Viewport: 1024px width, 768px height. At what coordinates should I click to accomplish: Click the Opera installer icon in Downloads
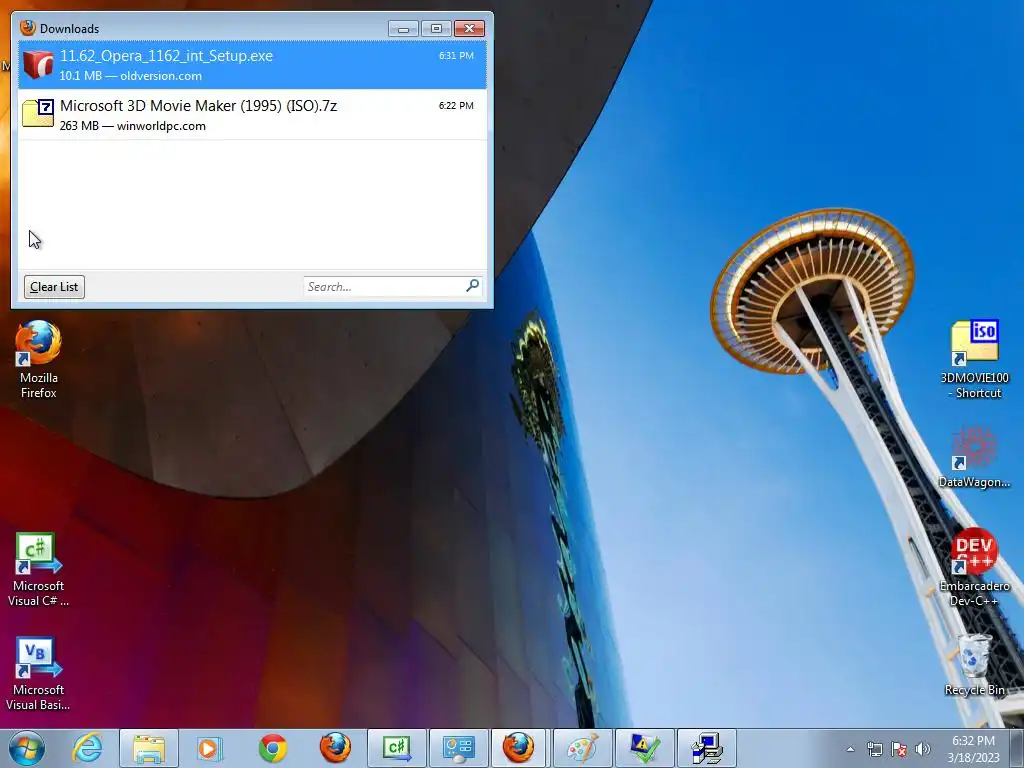[38, 65]
